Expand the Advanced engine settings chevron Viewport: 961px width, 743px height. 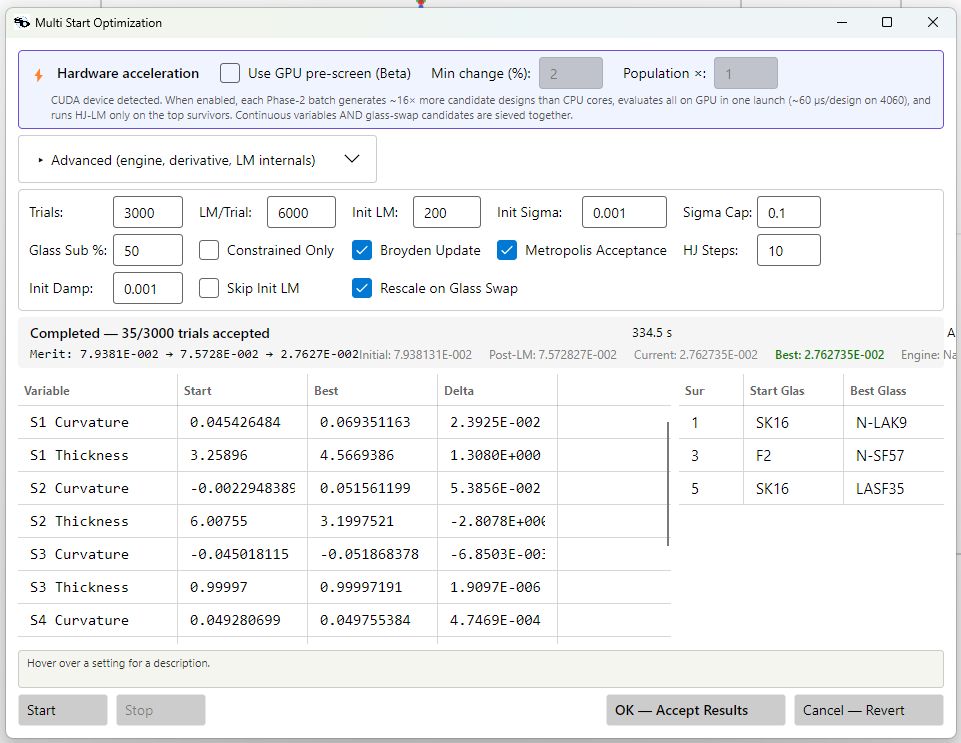pyautogui.click(x=352, y=159)
